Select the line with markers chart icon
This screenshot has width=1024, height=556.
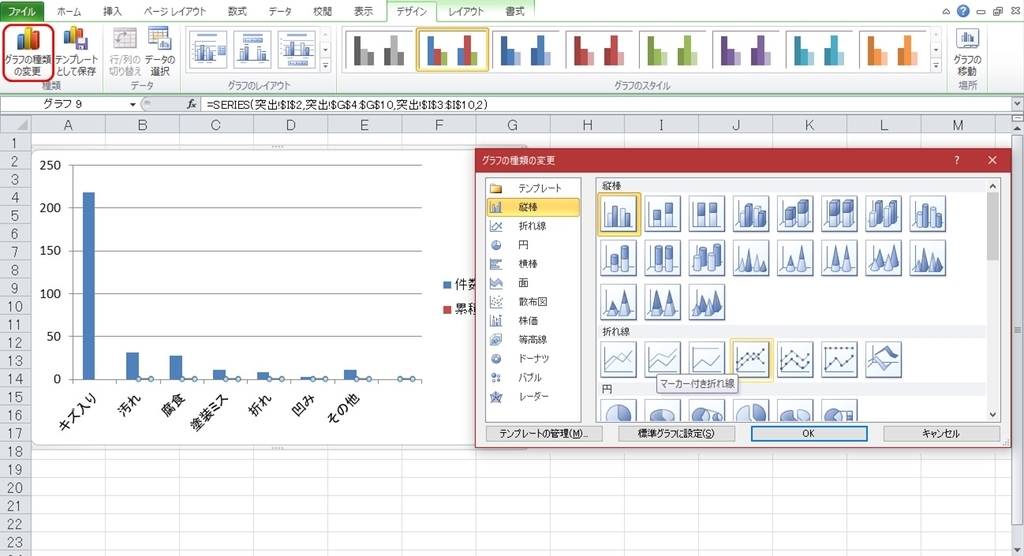pos(751,359)
